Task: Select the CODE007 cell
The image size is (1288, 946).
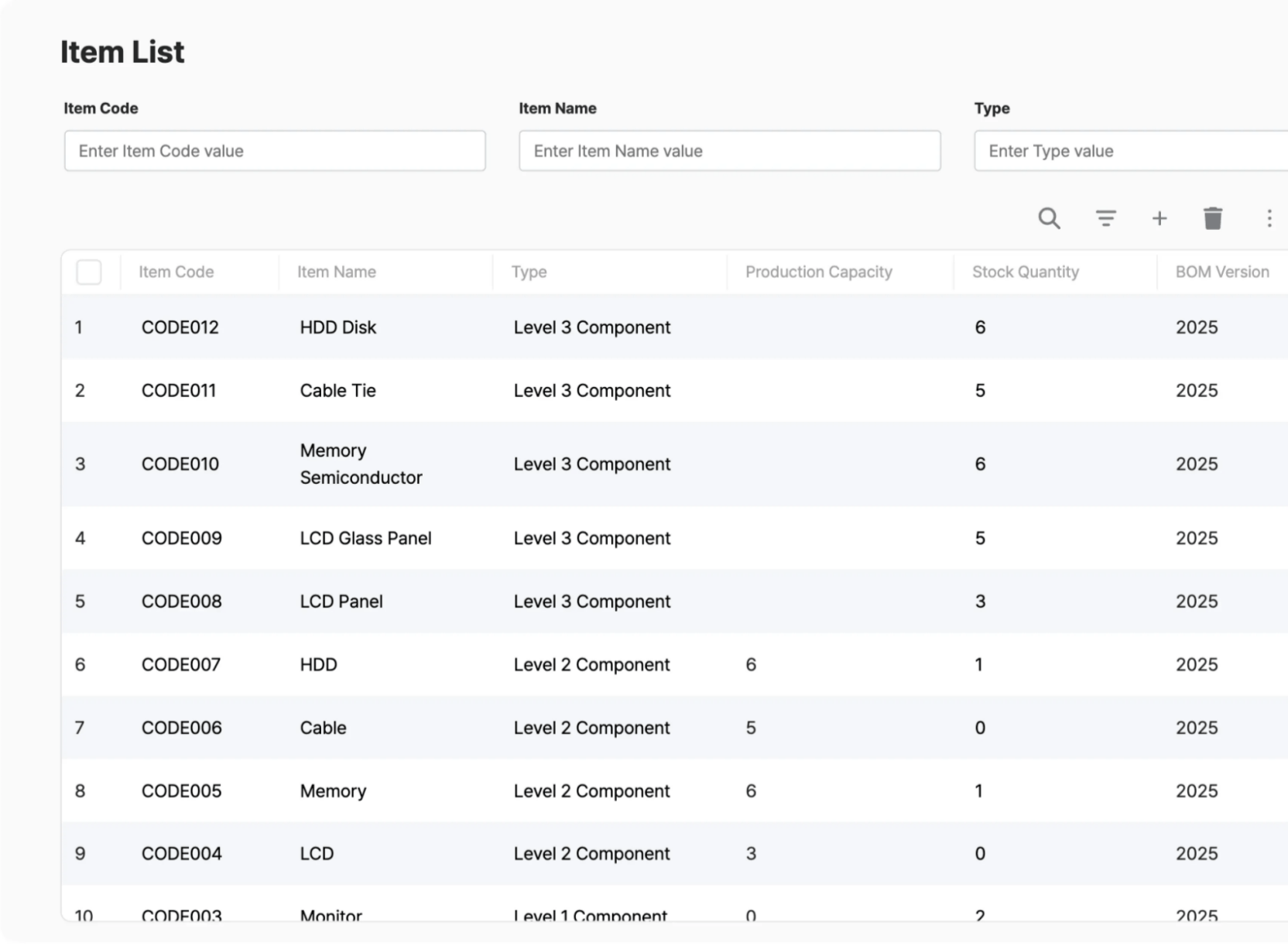Action: click(x=181, y=665)
